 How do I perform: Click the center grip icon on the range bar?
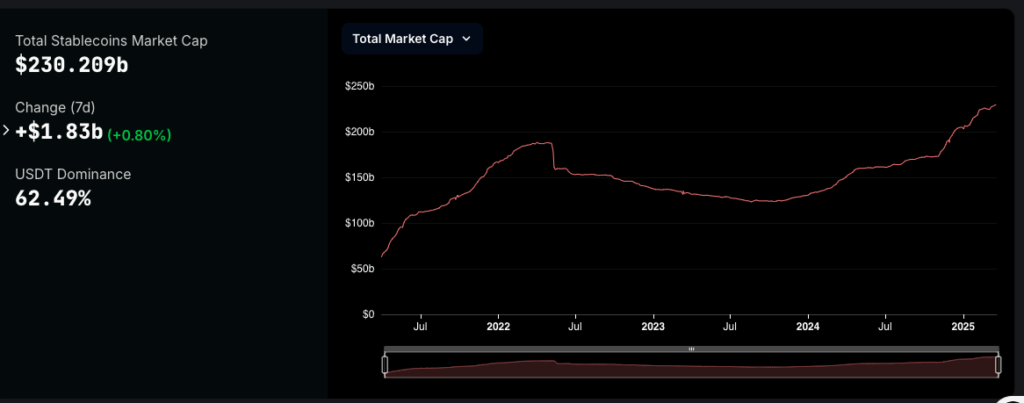point(691,349)
